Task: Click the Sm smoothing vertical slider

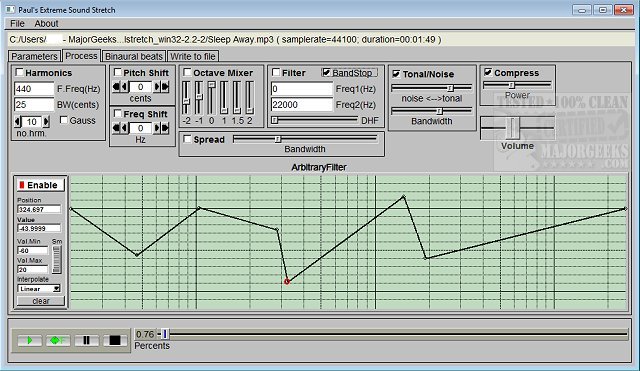Action: [57, 260]
